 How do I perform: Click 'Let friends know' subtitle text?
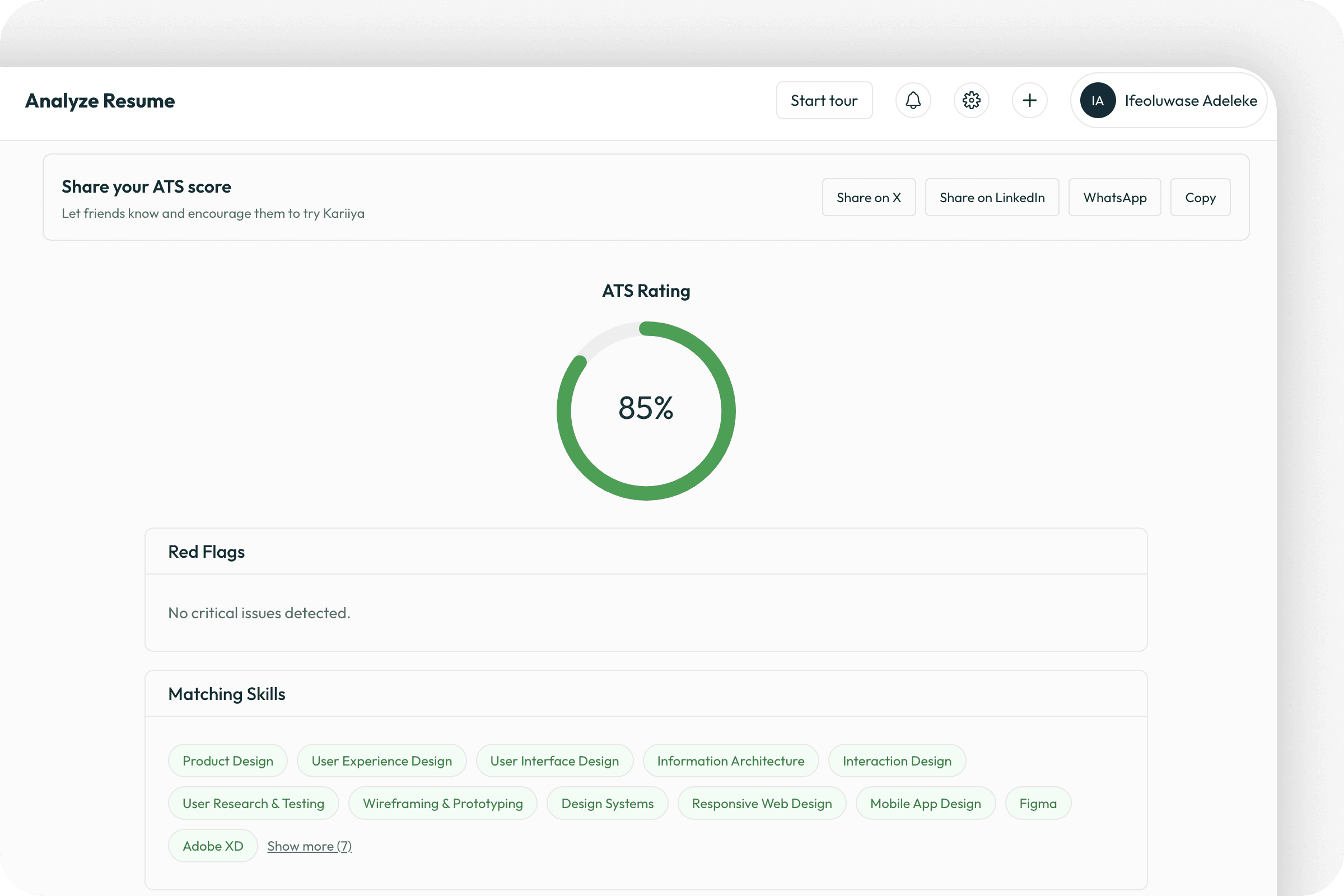[213, 213]
